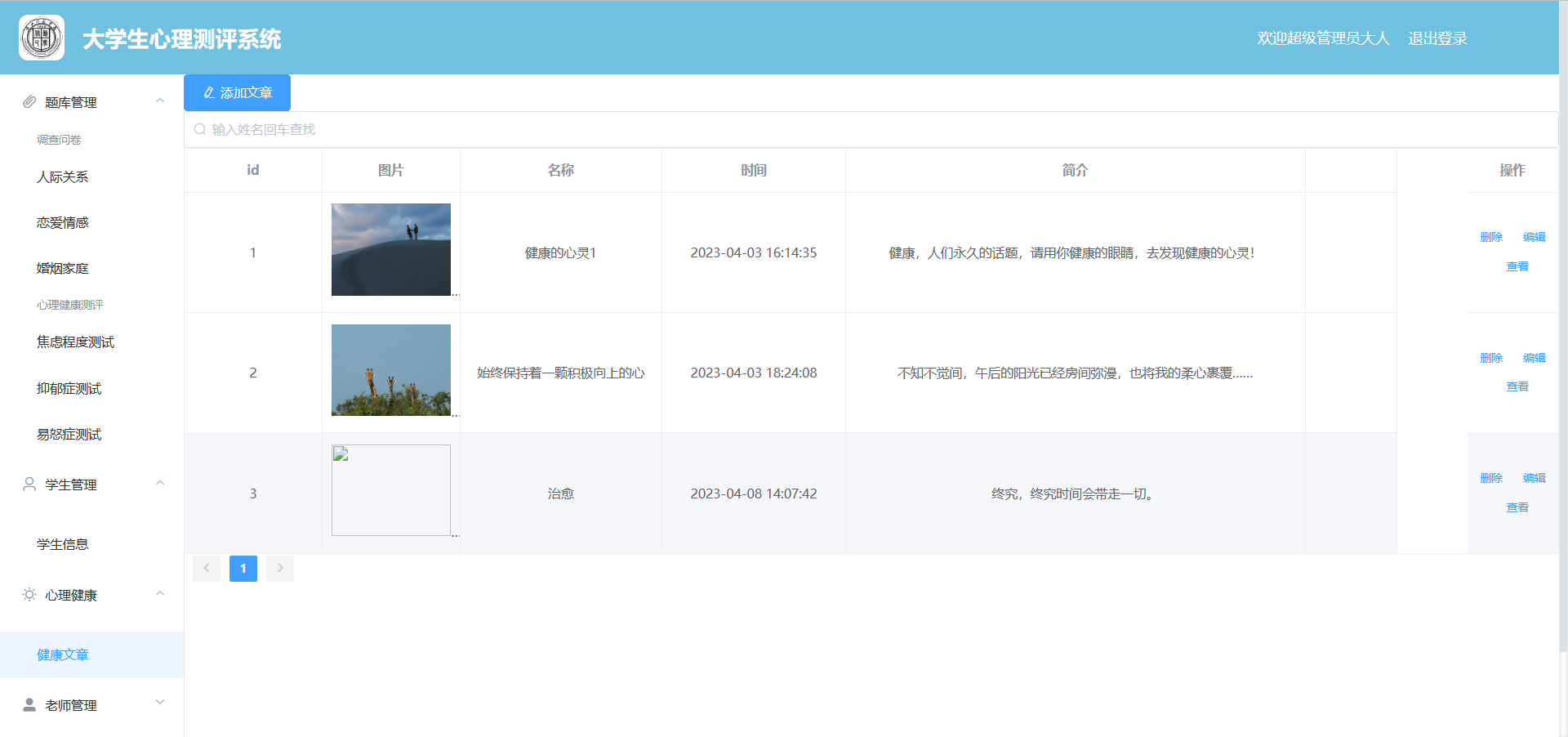
Task: Edit article 健康的心灵1
Action: (x=1534, y=237)
